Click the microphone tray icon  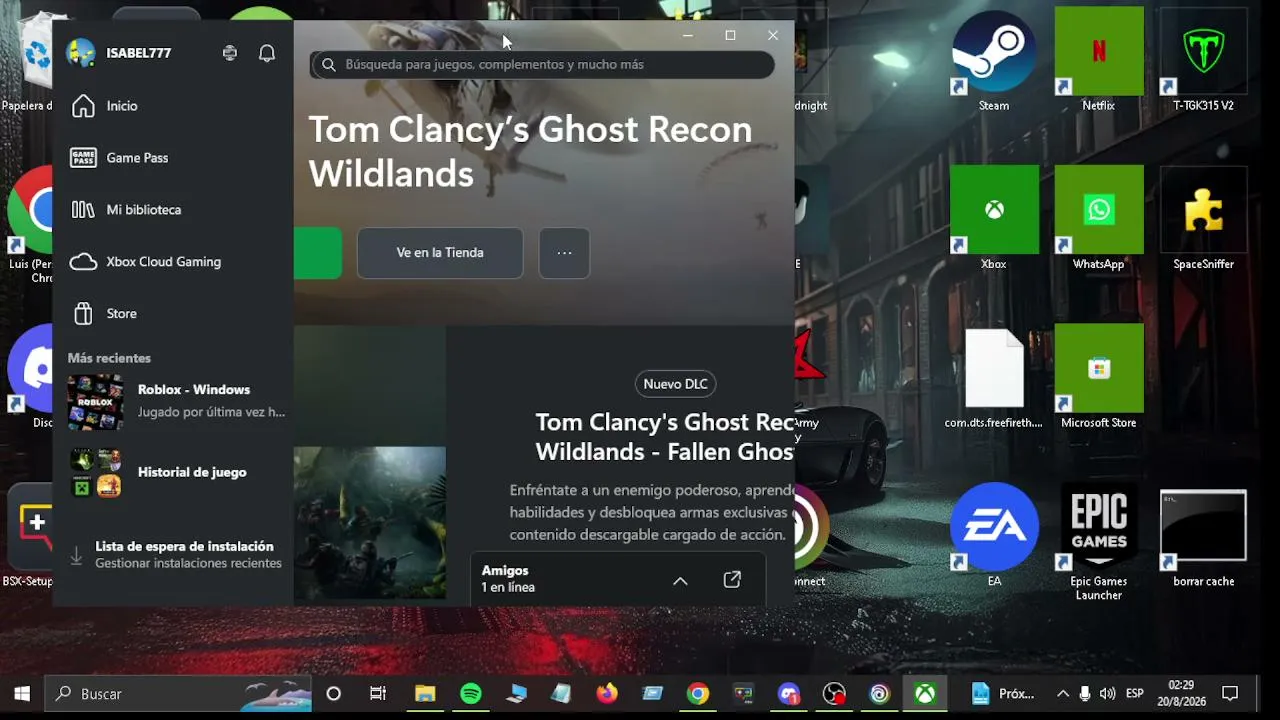(x=1085, y=694)
